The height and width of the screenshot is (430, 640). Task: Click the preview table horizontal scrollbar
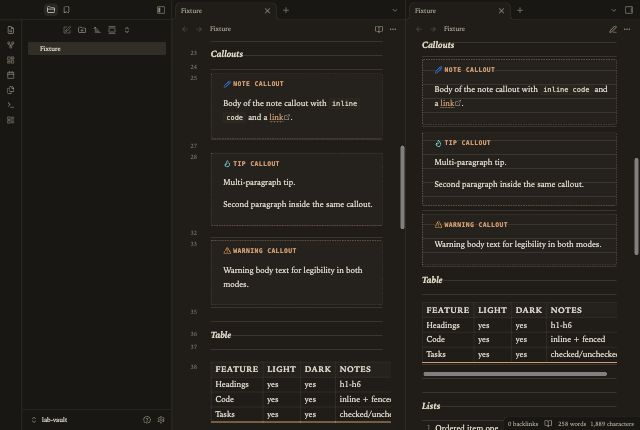pos(515,374)
